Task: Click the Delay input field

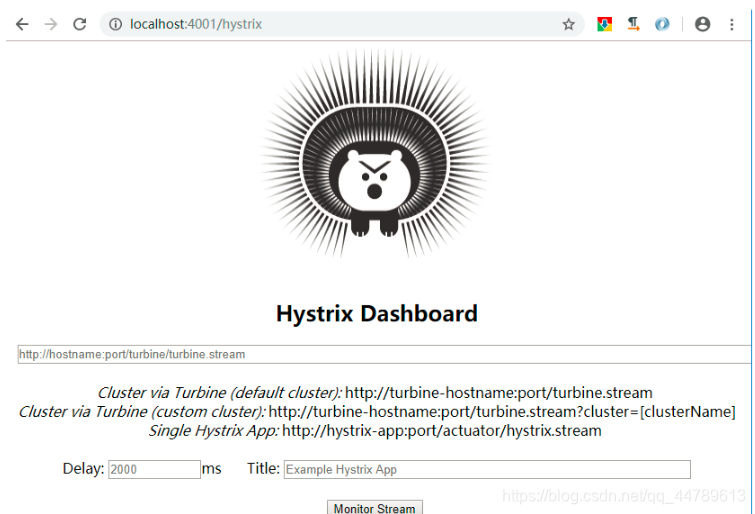Action: [154, 469]
